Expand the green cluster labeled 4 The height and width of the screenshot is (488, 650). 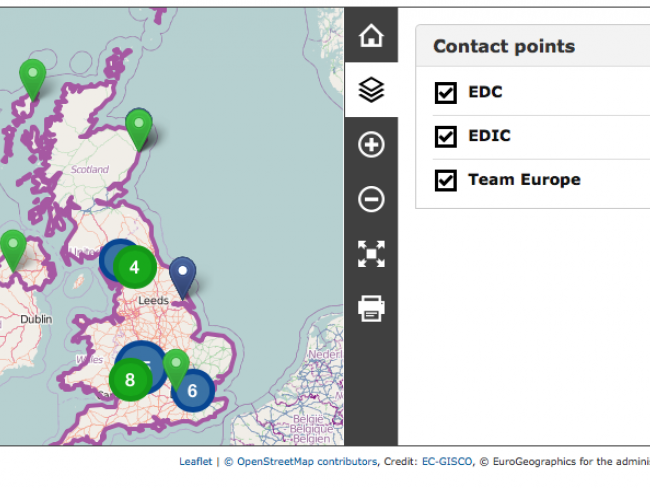tap(133, 267)
